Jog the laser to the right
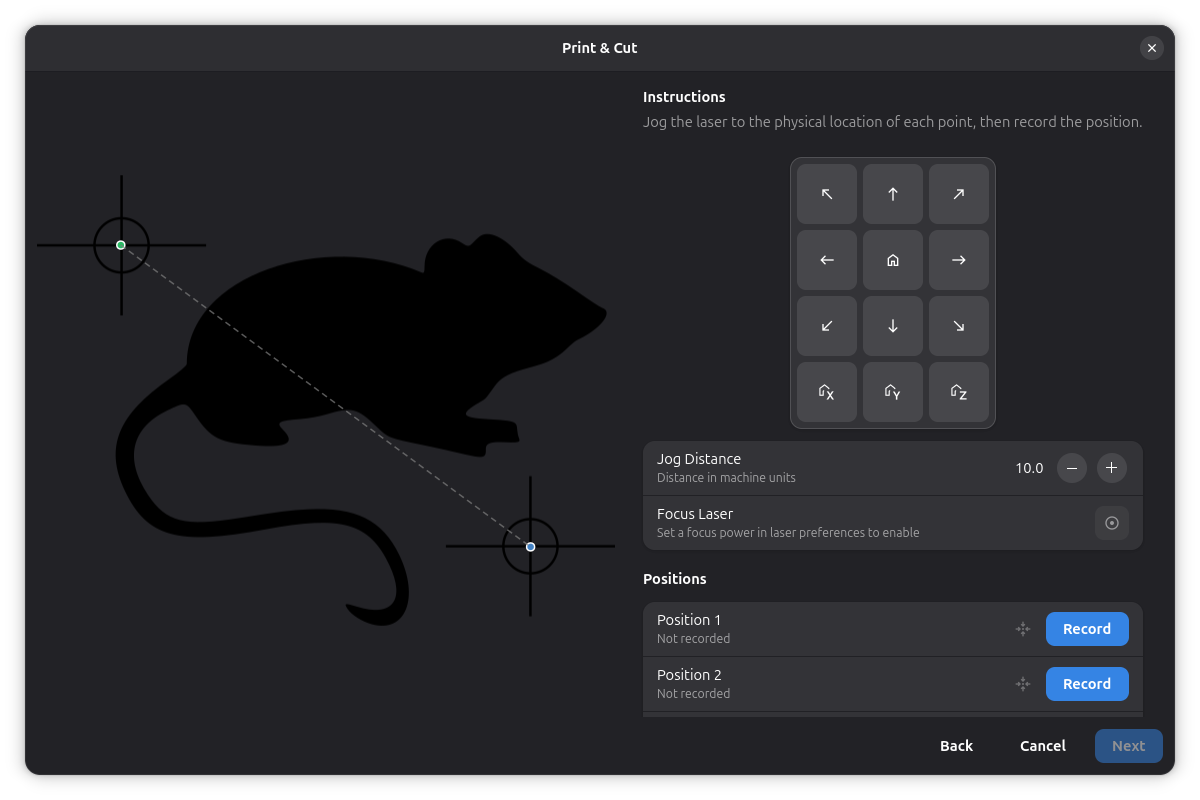This screenshot has width=1200, height=800. coord(959,260)
